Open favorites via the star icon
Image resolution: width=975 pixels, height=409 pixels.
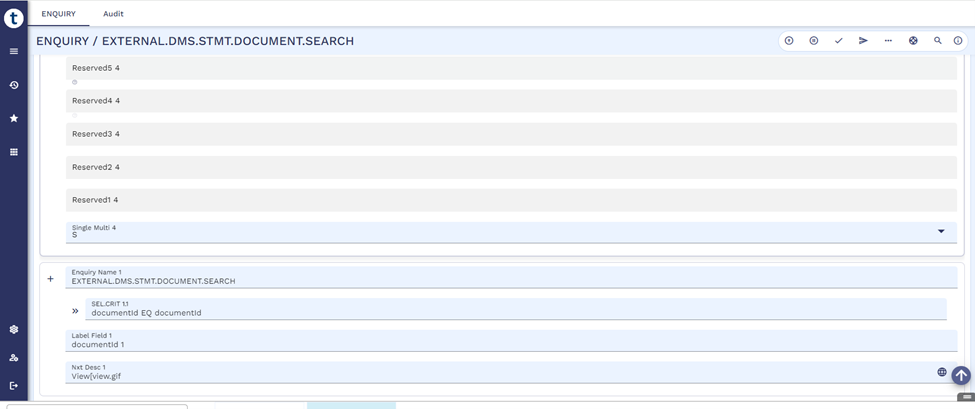click(x=14, y=118)
